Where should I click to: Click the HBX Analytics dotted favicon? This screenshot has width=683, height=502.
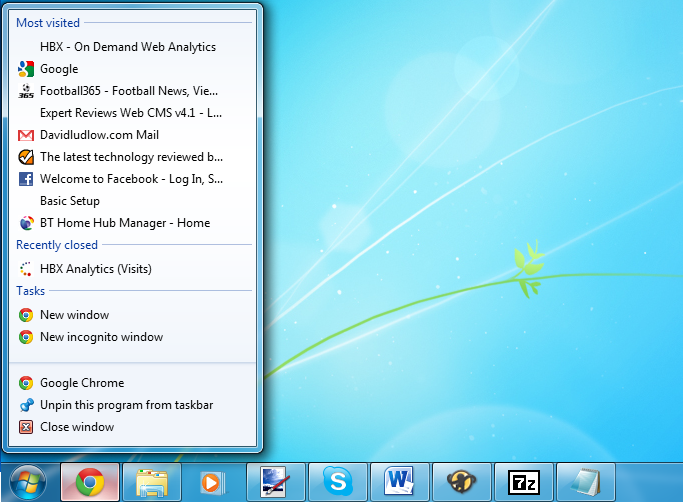26,269
